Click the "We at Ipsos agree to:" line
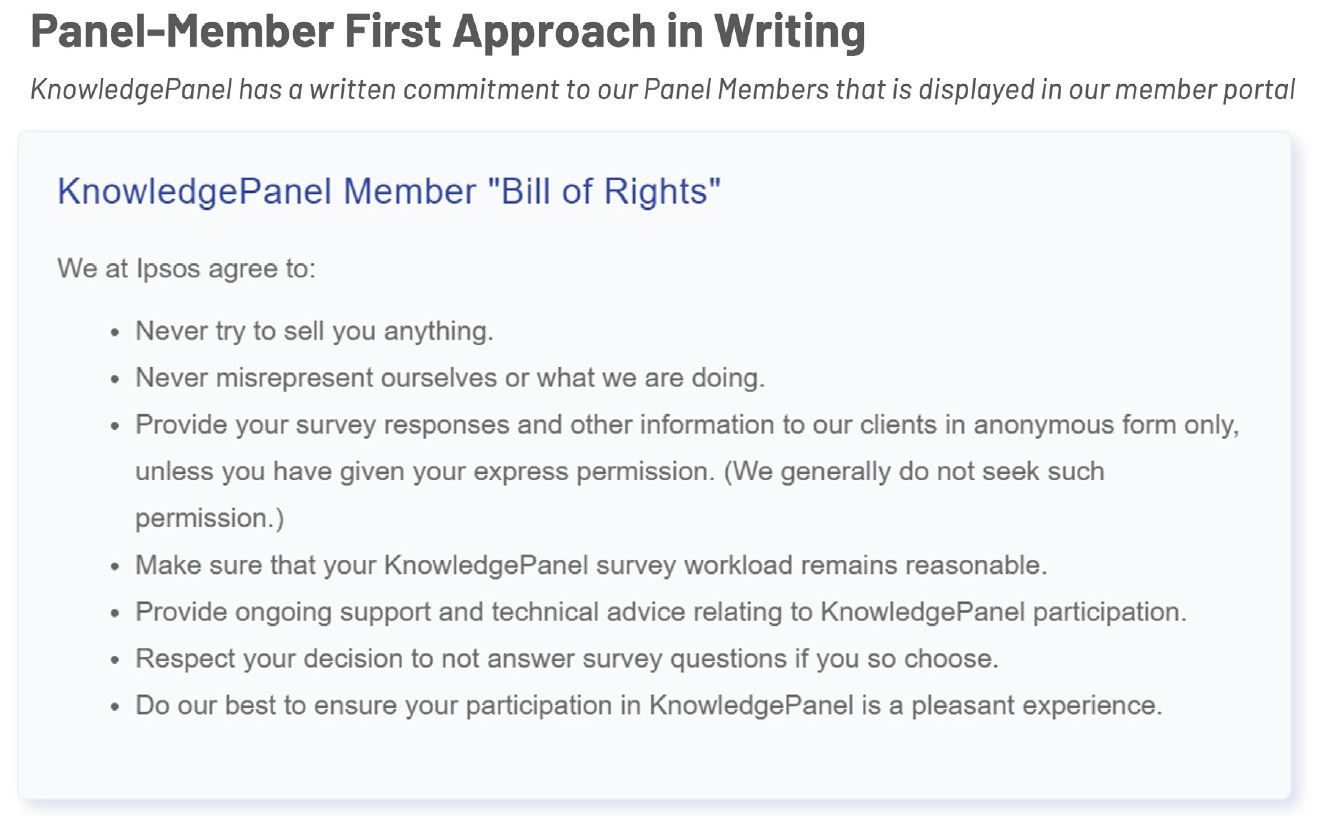This screenshot has width=1319, height=817. pyautogui.click(x=186, y=269)
